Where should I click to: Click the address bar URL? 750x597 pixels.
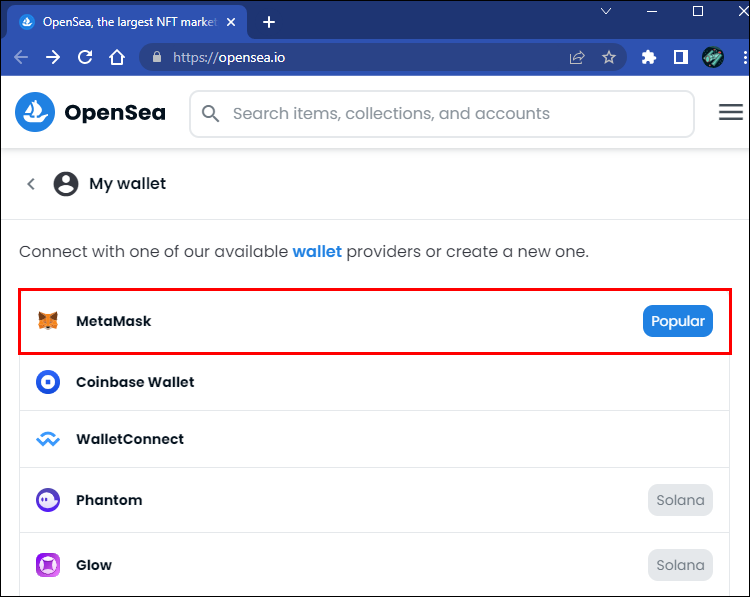229,58
